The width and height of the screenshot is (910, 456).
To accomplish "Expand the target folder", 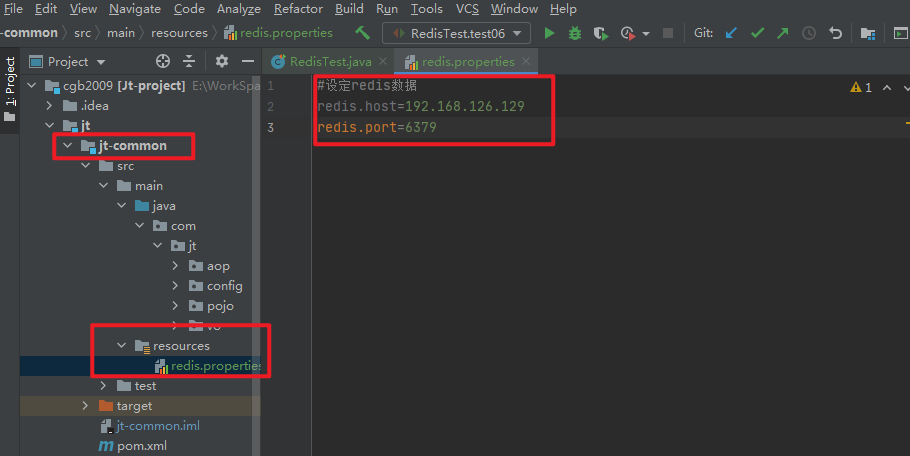I will tap(85, 406).
